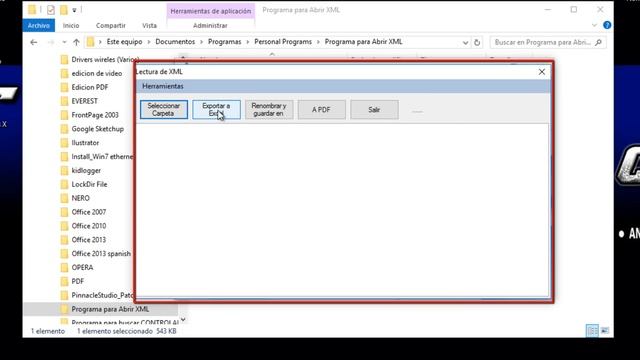
Task: Switch to details view icon in status bar
Action: [x=592, y=330]
